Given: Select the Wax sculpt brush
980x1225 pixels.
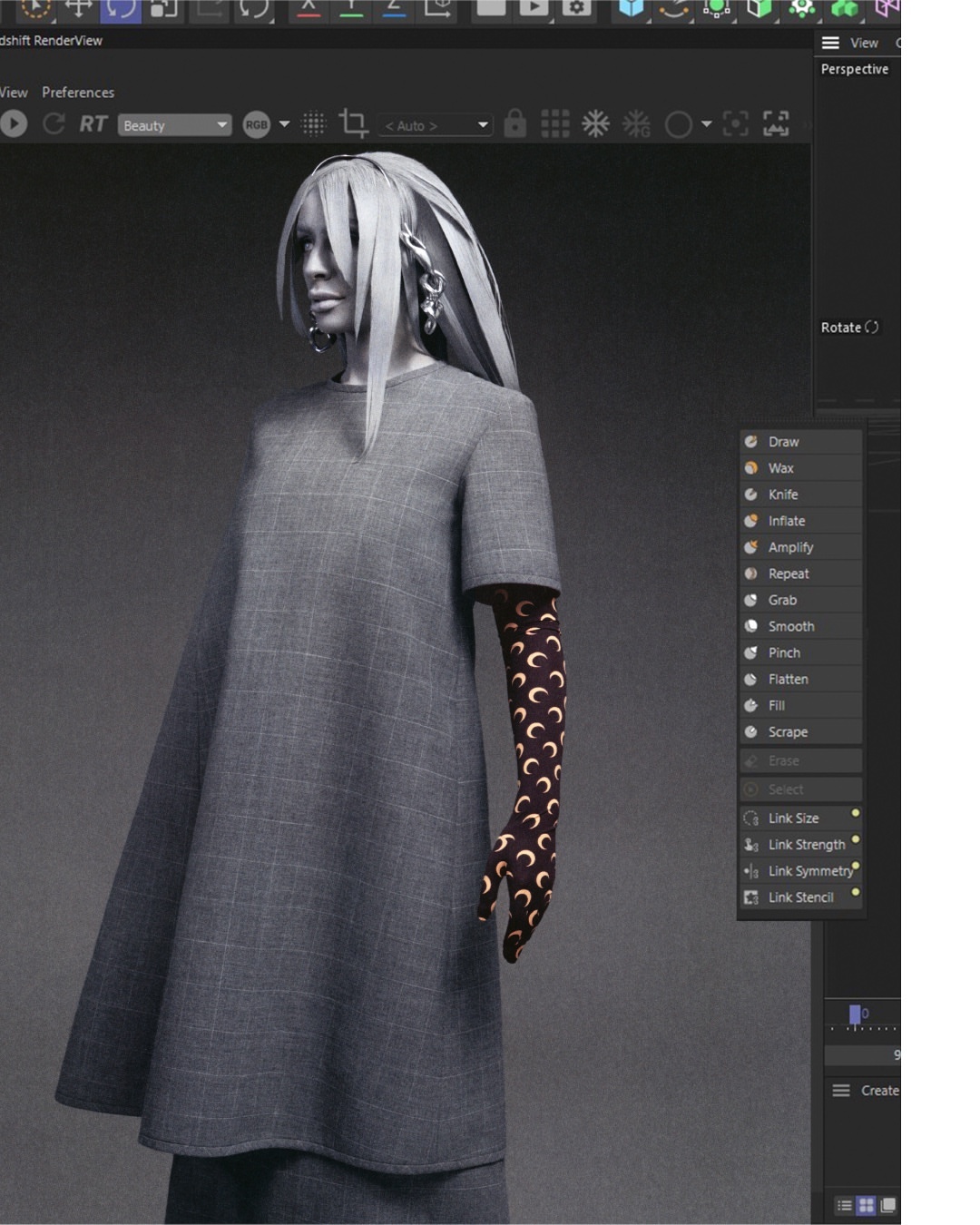Looking at the screenshot, I should click(780, 468).
